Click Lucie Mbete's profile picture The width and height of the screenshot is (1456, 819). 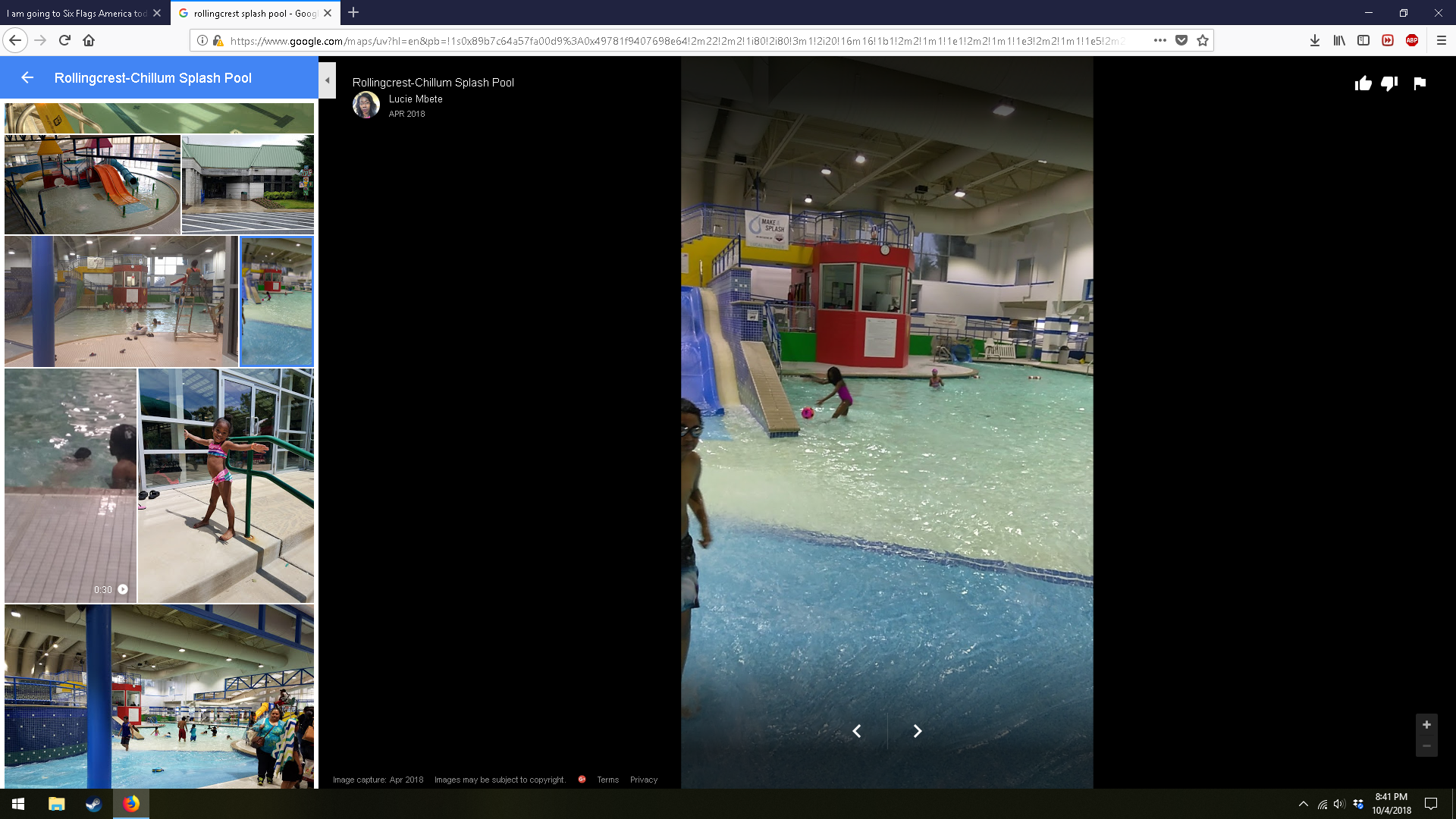(366, 105)
